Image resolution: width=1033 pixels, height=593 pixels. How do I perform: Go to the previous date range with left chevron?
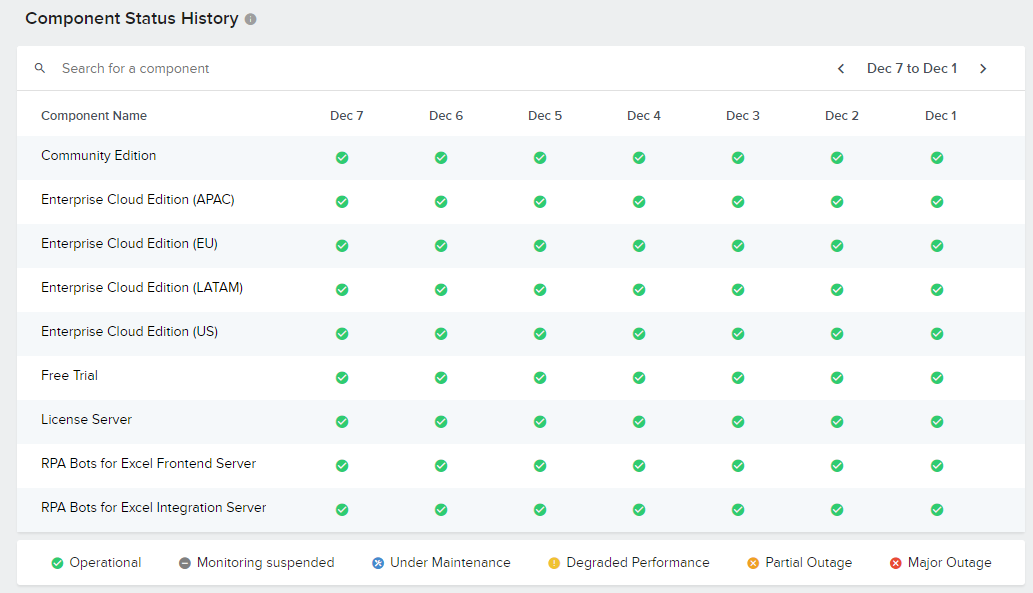841,69
